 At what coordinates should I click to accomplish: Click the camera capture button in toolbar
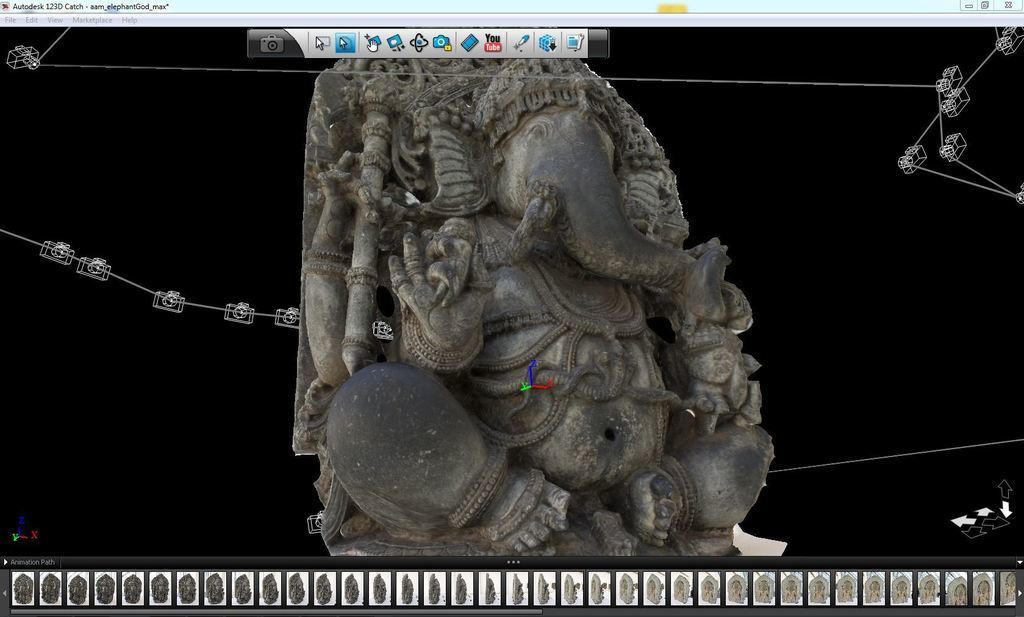[x=271, y=44]
